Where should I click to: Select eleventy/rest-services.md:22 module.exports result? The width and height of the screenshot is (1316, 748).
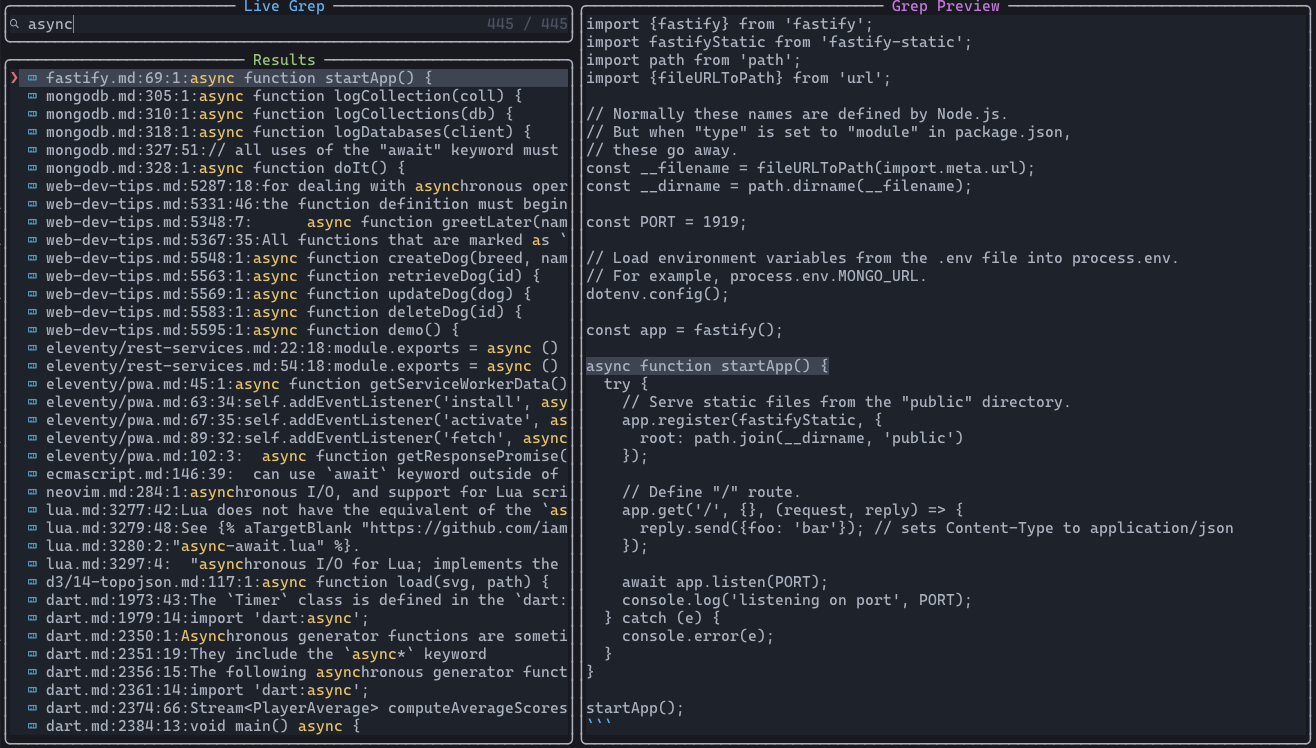point(301,348)
